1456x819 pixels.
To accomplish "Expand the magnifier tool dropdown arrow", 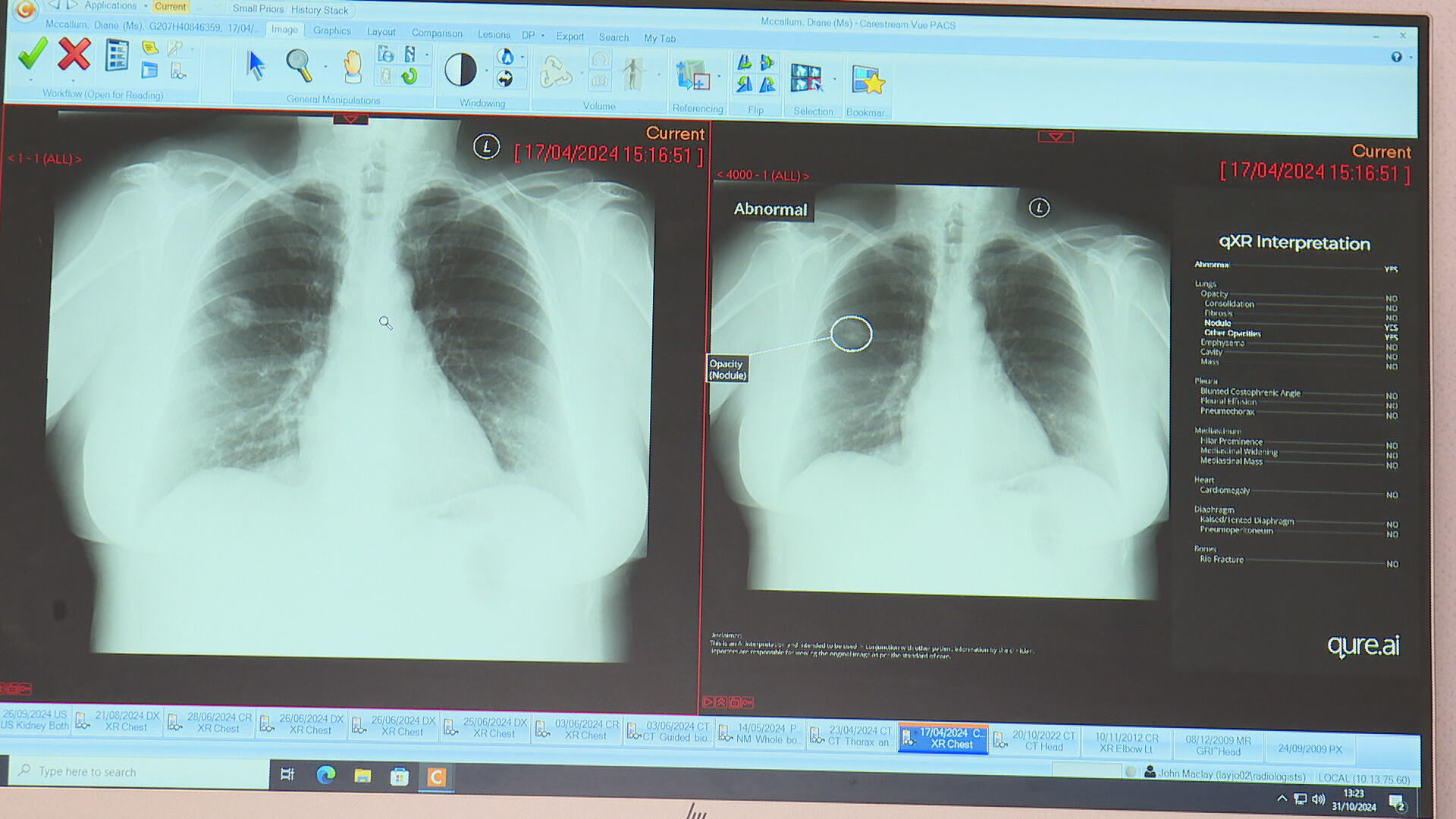I will click(325, 67).
